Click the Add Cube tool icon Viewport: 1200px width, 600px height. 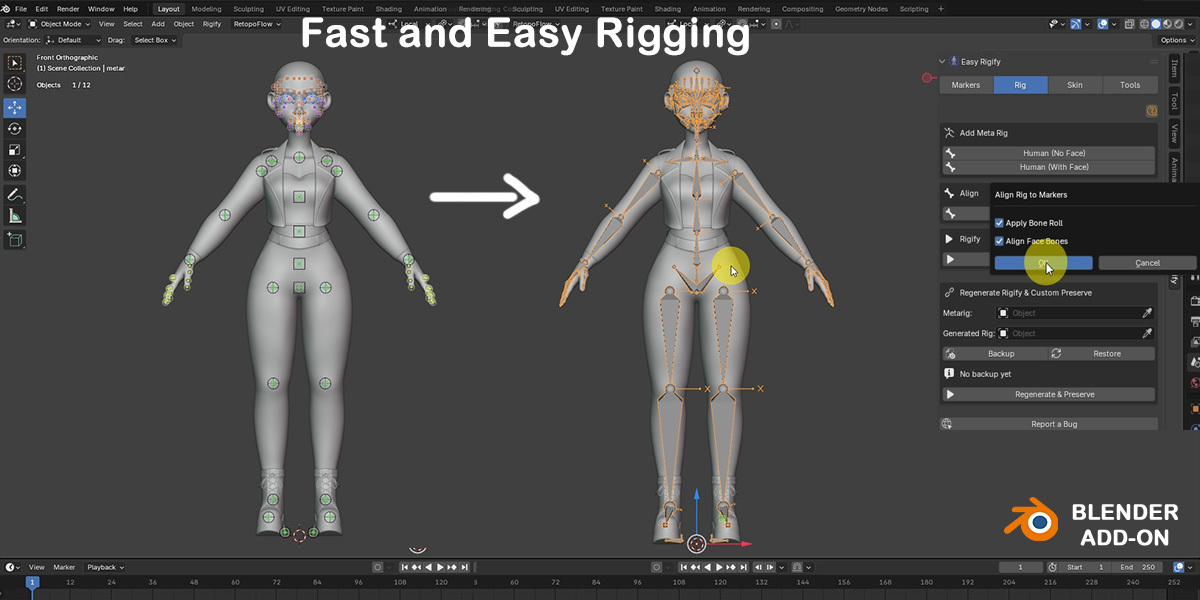[x=15, y=240]
